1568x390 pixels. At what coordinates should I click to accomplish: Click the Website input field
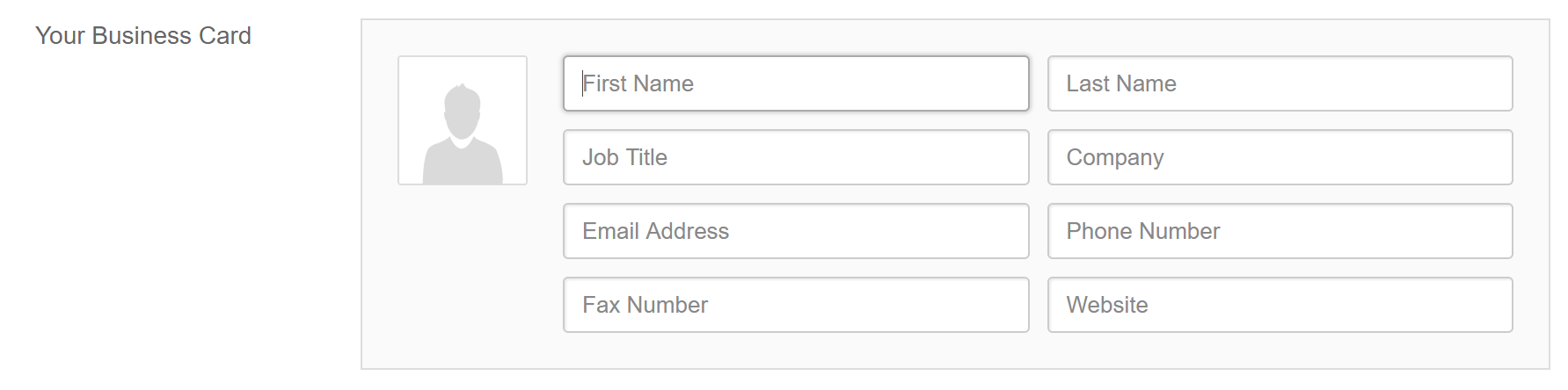[1280, 305]
